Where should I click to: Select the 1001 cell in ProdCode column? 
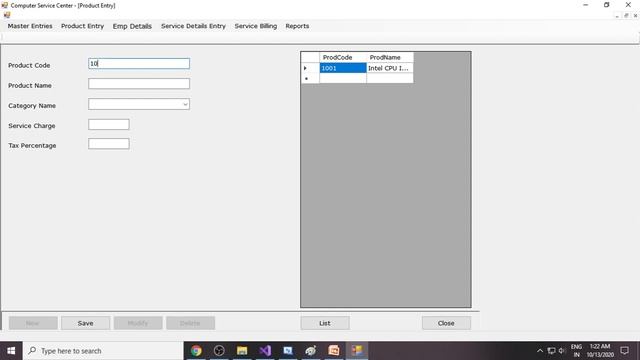click(343, 68)
